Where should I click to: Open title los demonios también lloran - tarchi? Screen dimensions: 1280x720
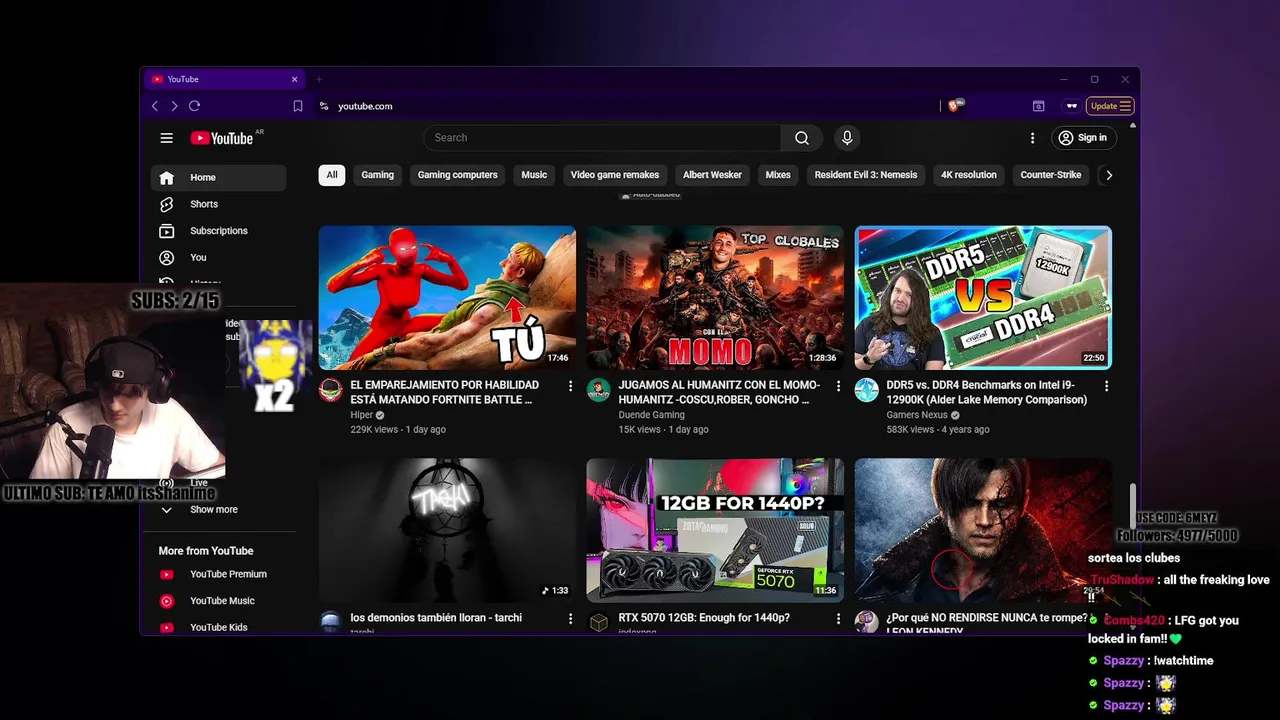(x=436, y=618)
